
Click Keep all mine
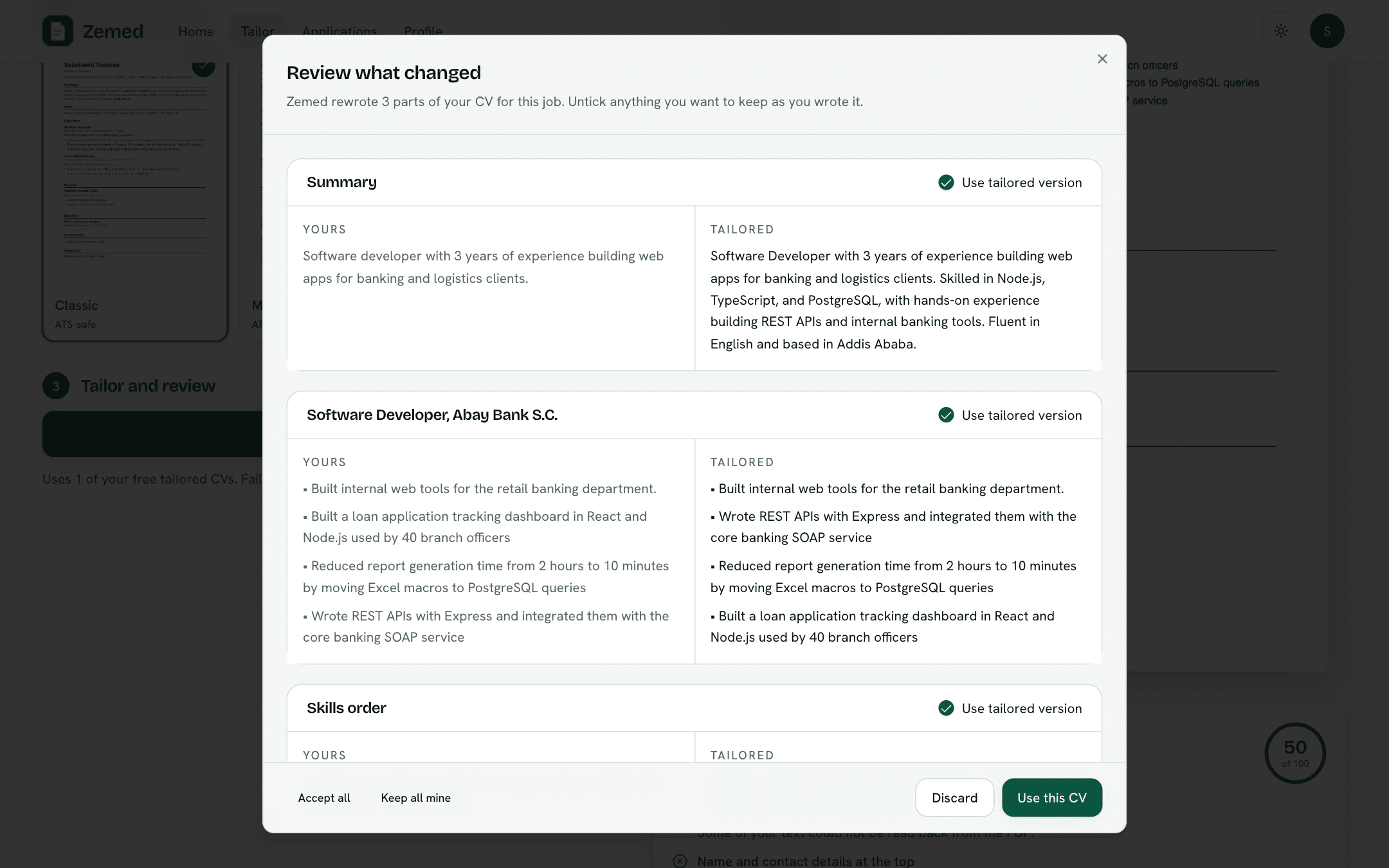416,798
